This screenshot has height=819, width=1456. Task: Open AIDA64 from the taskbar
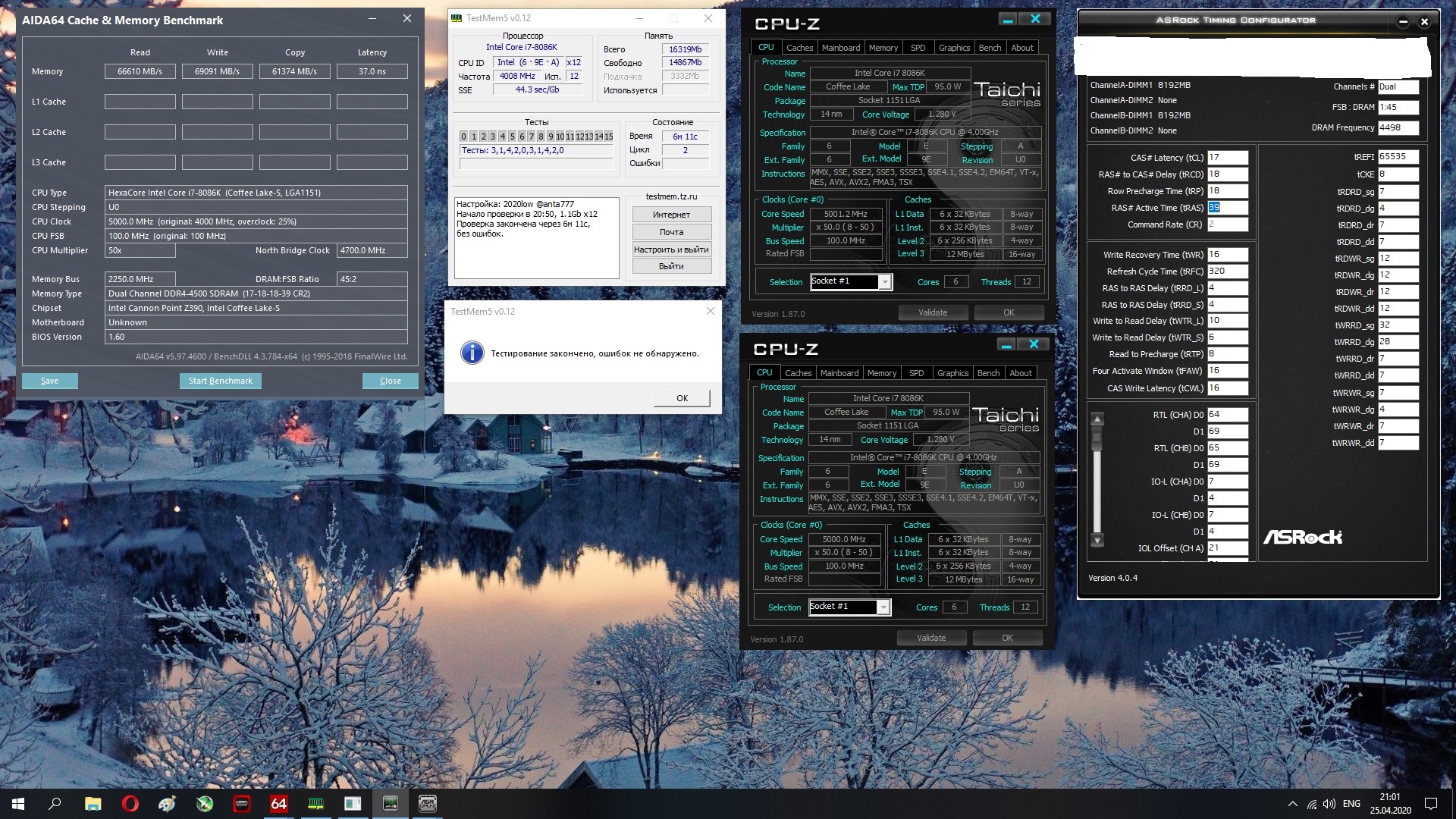(278, 804)
